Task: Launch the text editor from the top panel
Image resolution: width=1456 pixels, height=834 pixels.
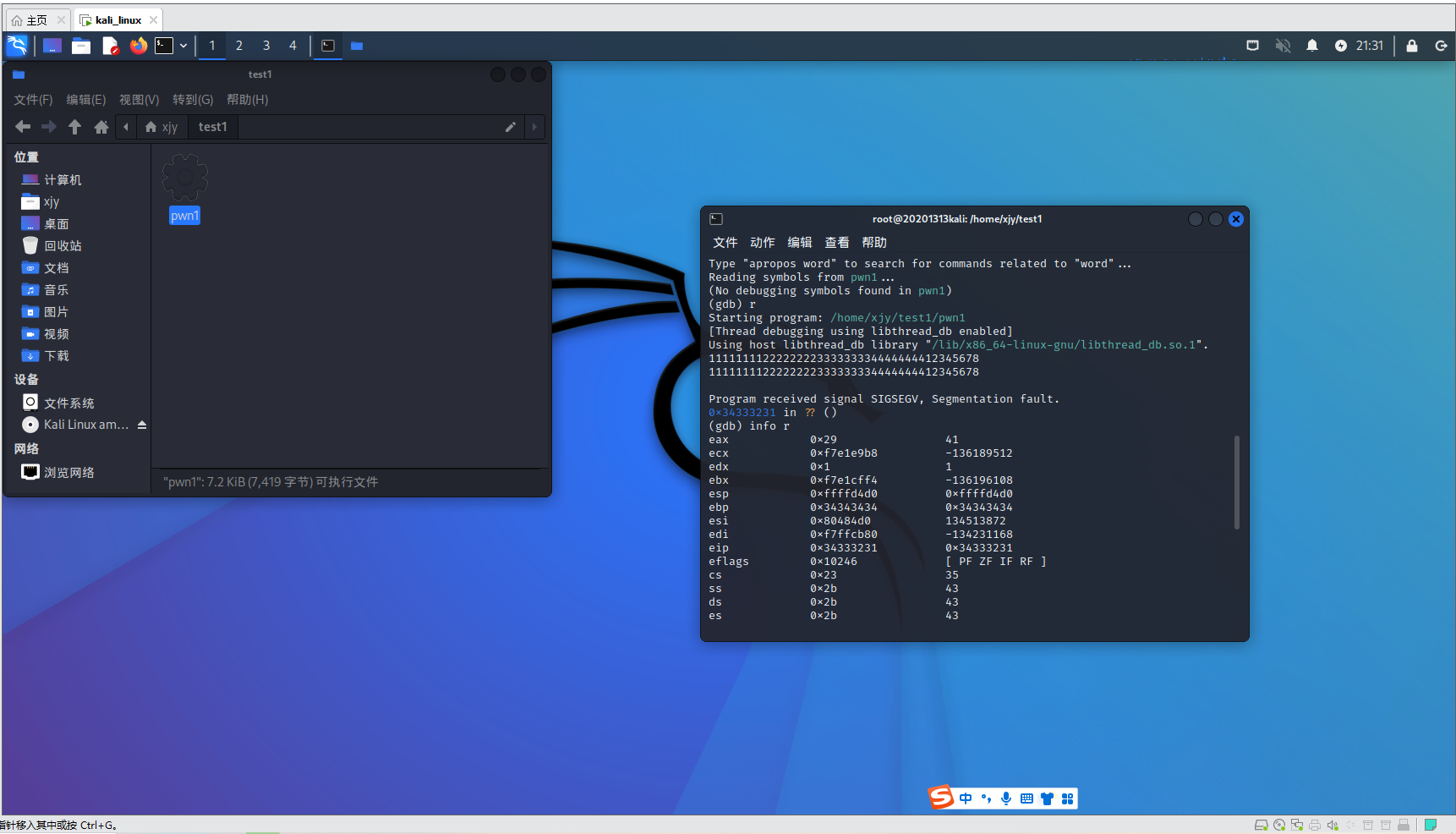Action: [110, 46]
